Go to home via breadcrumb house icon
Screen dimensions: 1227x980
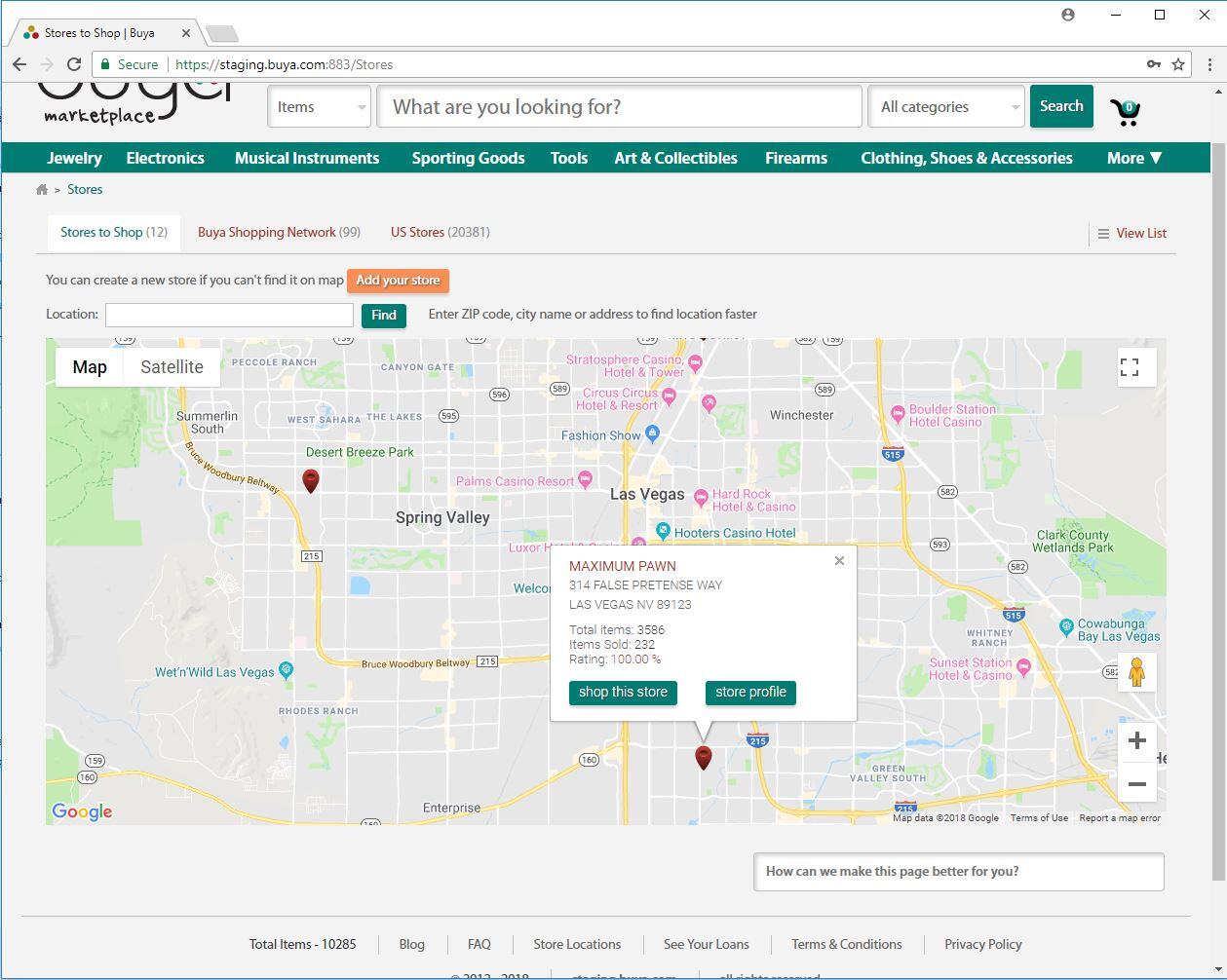pyautogui.click(x=42, y=190)
